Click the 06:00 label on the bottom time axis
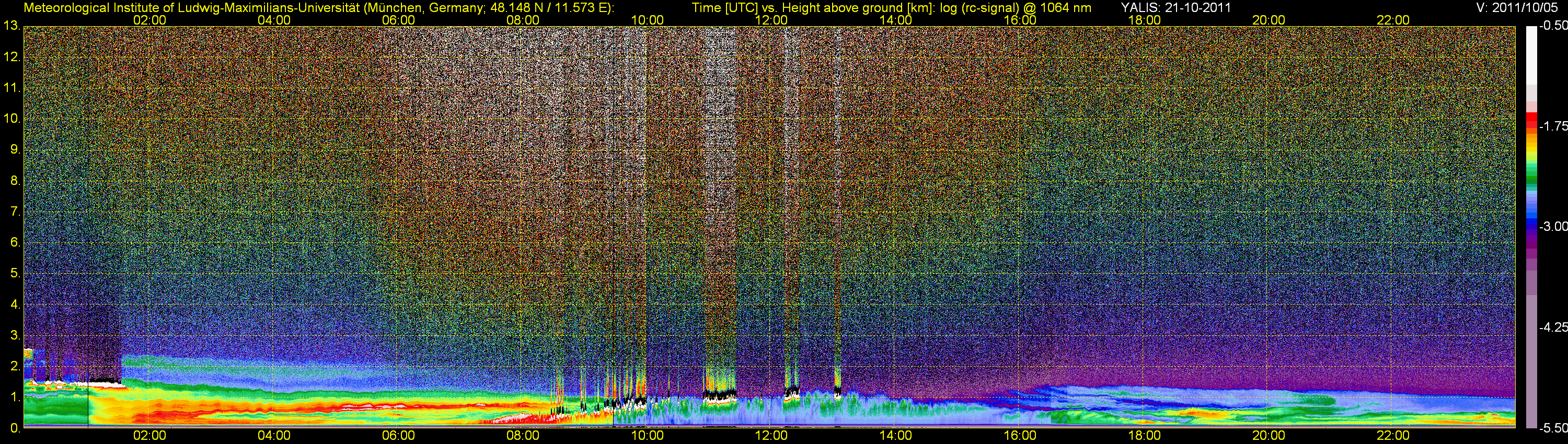 [399, 436]
